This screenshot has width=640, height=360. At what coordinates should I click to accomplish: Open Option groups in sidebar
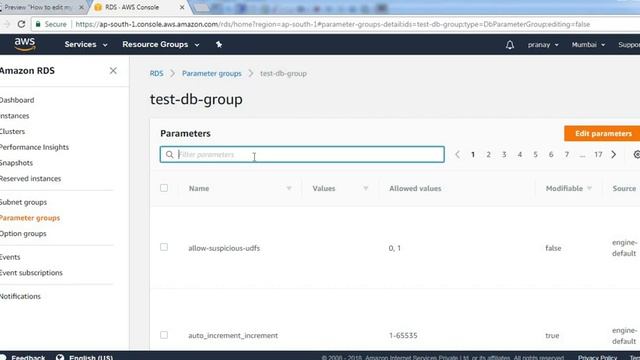[x=23, y=234]
